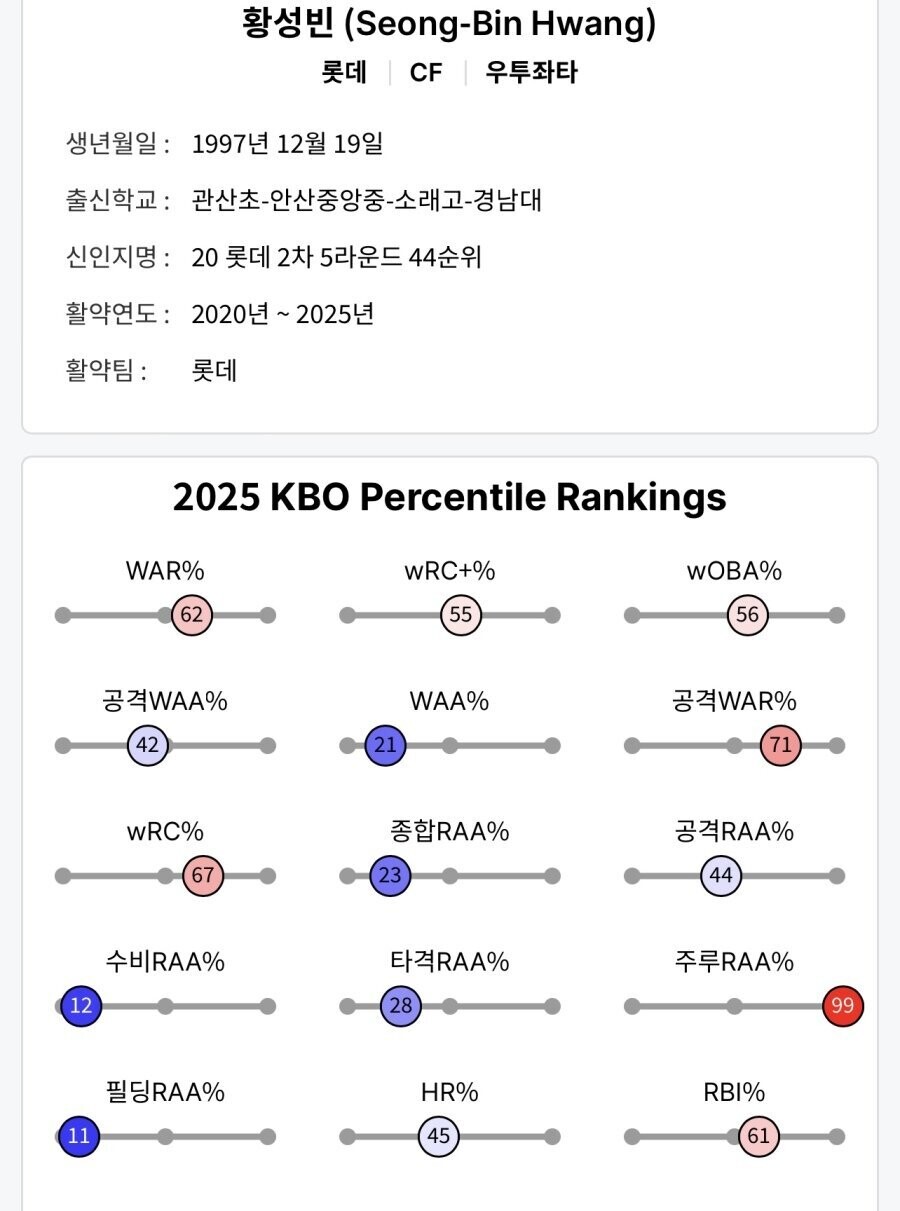Click the wRC% percentile marker showing 67
Screen dimensions: 900x1211
coord(203,876)
